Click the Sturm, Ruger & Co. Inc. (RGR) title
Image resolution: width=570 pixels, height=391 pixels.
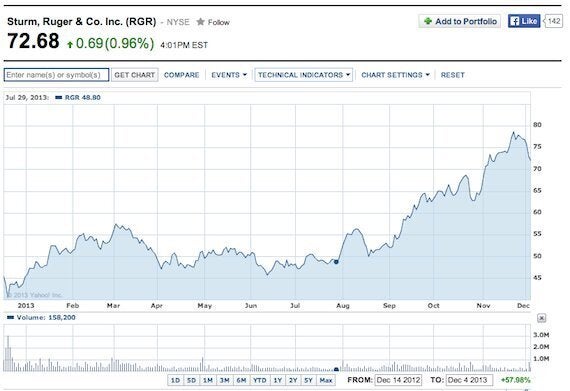81,21
